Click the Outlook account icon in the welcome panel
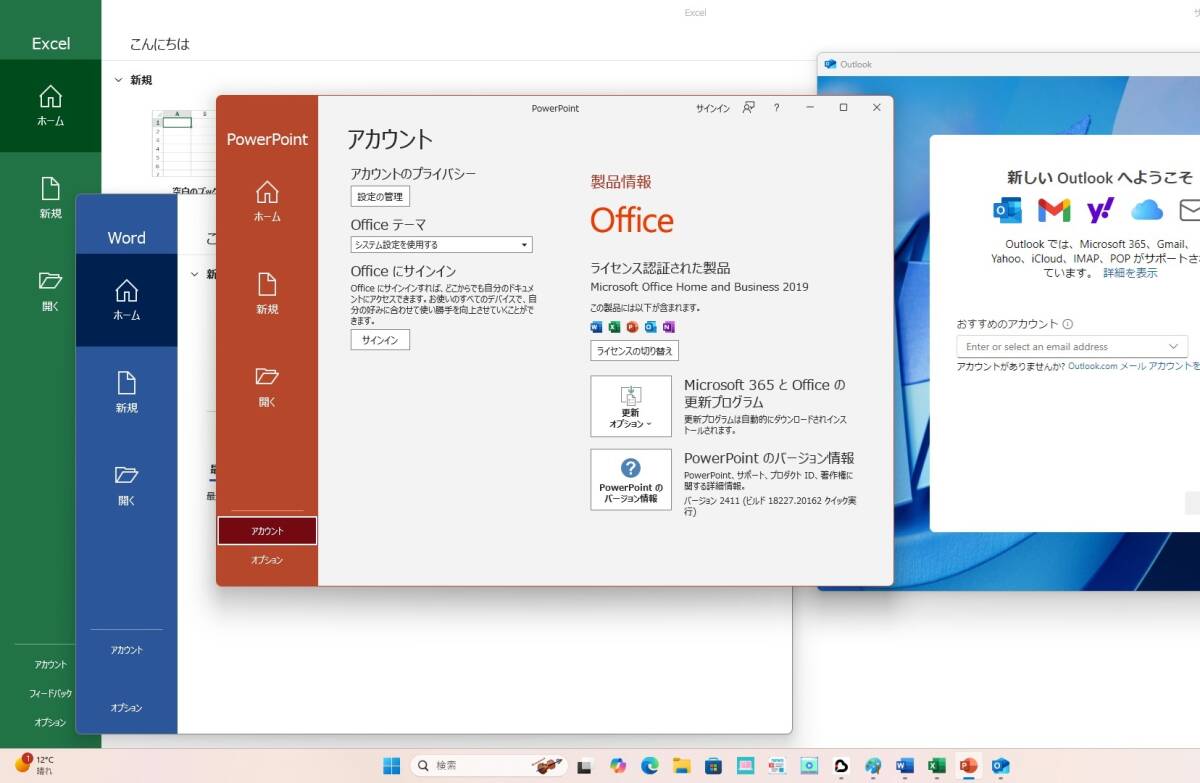Image resolution: width=1200 pixels, height=783 pixels. coord(1007,210)
